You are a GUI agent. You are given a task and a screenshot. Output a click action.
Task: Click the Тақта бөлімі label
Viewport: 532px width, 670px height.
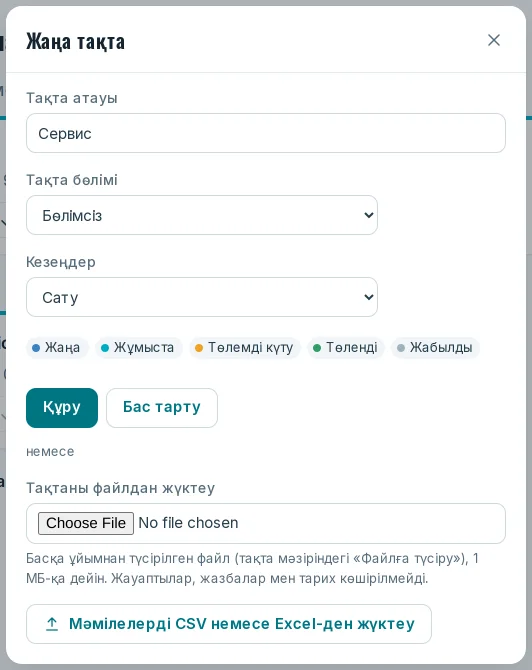tap(72, 180)
